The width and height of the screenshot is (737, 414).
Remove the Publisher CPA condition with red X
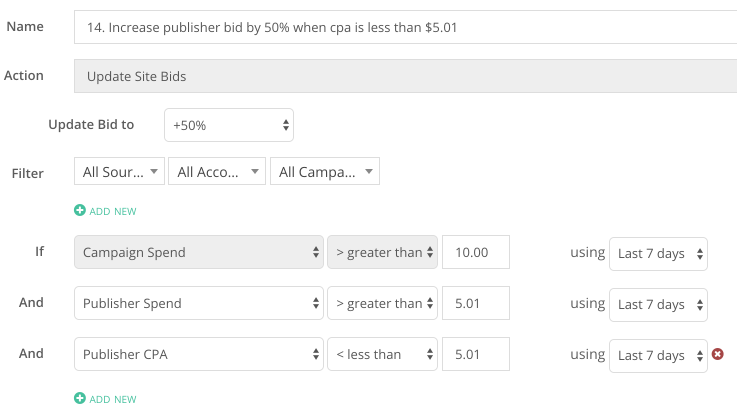pos(717,354)
